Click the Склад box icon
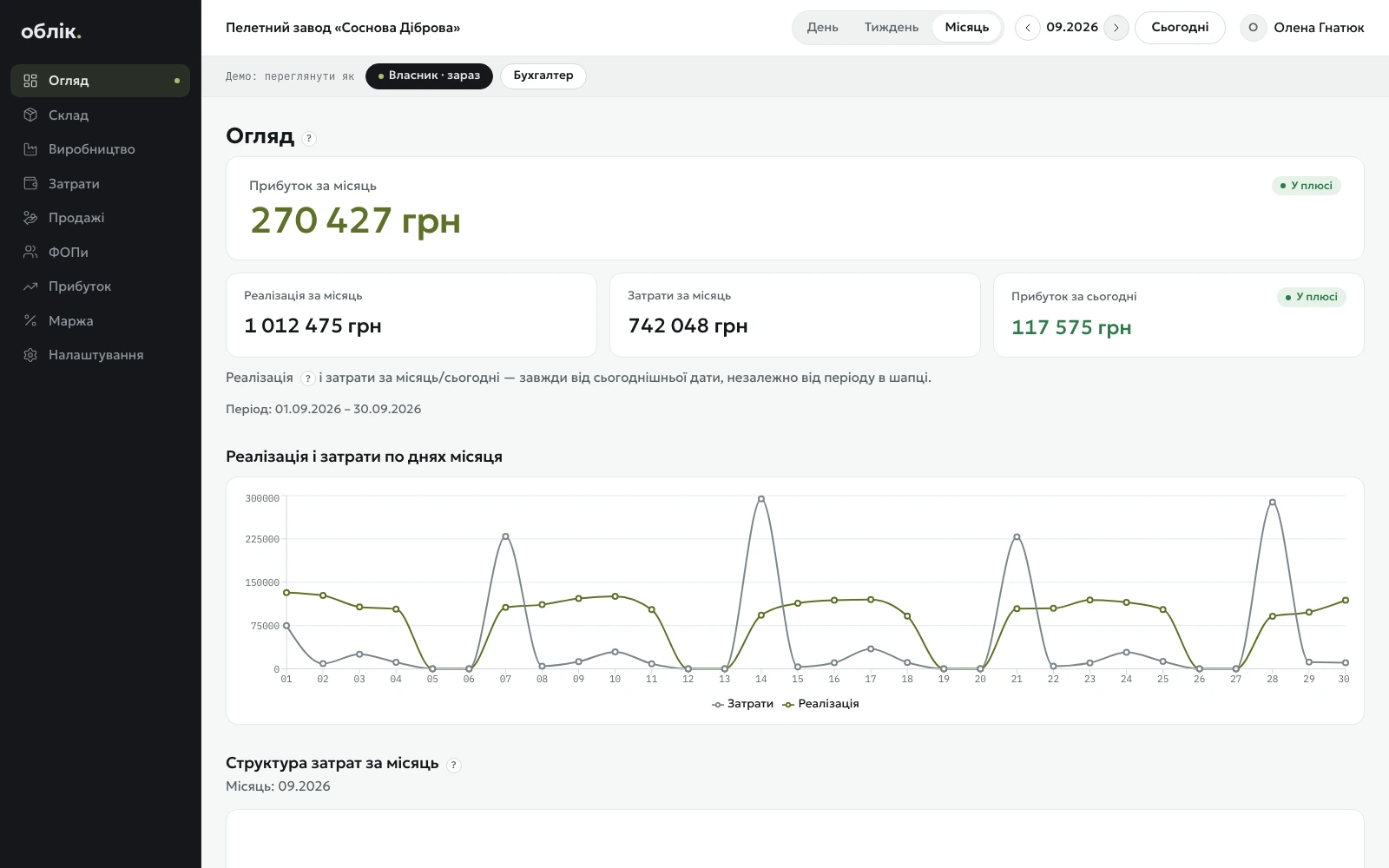 [x=30, y=115]
